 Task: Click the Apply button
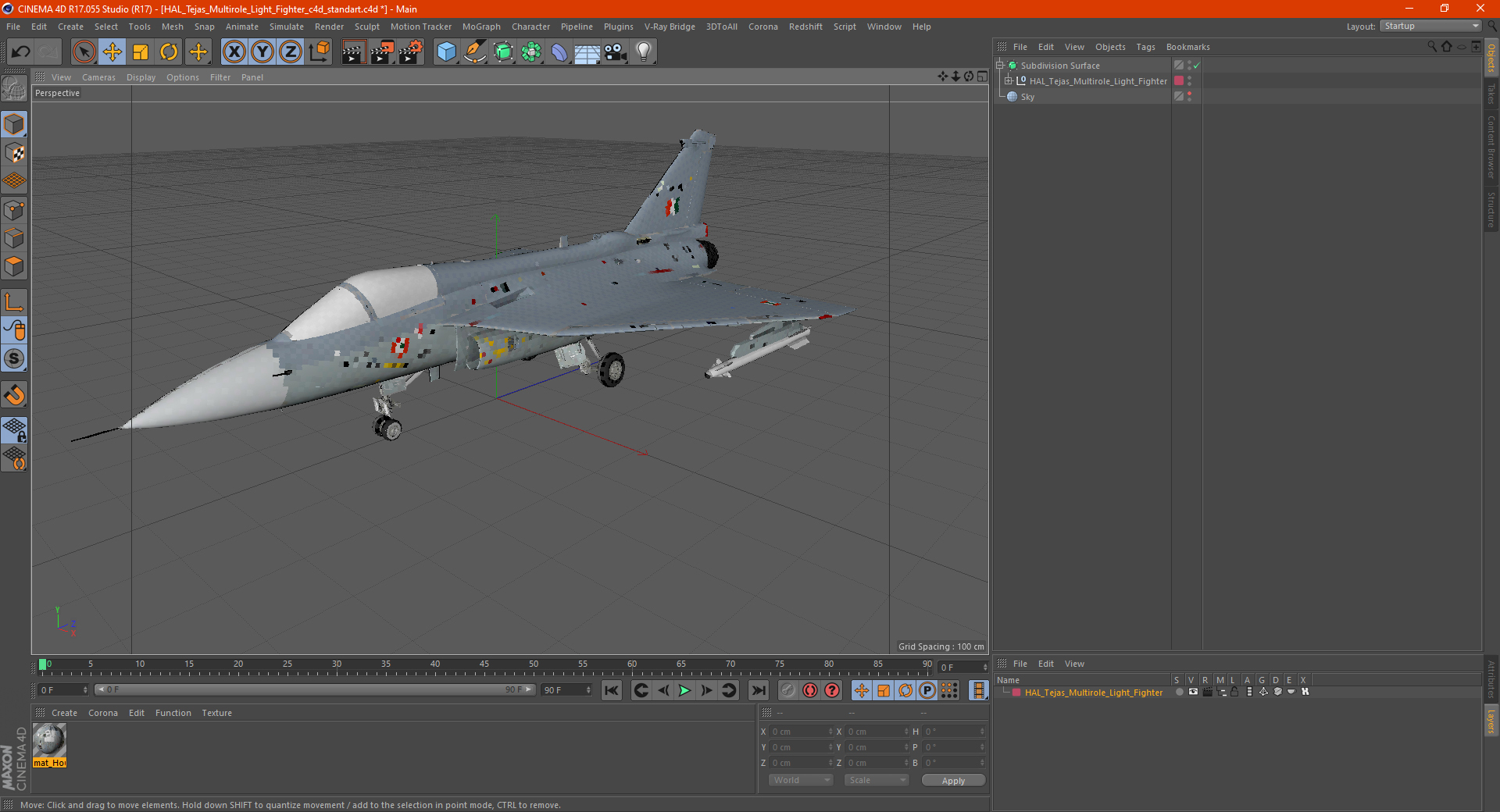[953, 781]
